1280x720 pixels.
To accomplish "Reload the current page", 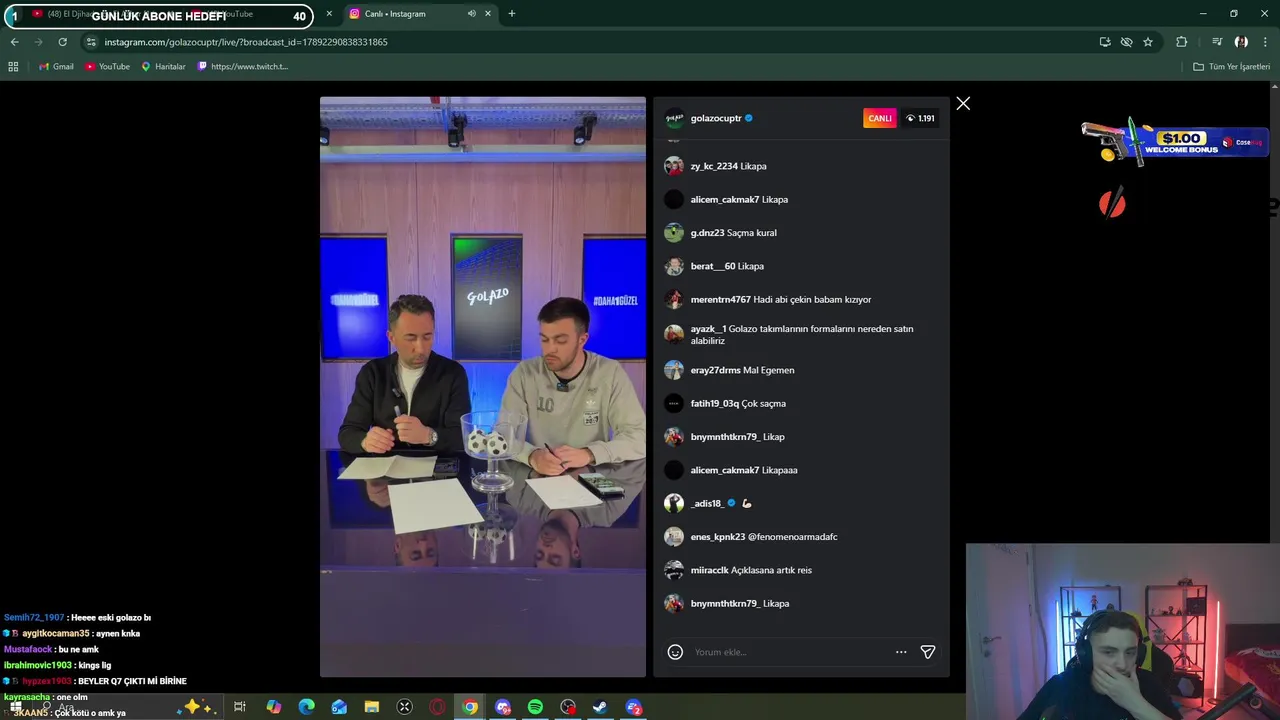I will click(x=62, y=42).
